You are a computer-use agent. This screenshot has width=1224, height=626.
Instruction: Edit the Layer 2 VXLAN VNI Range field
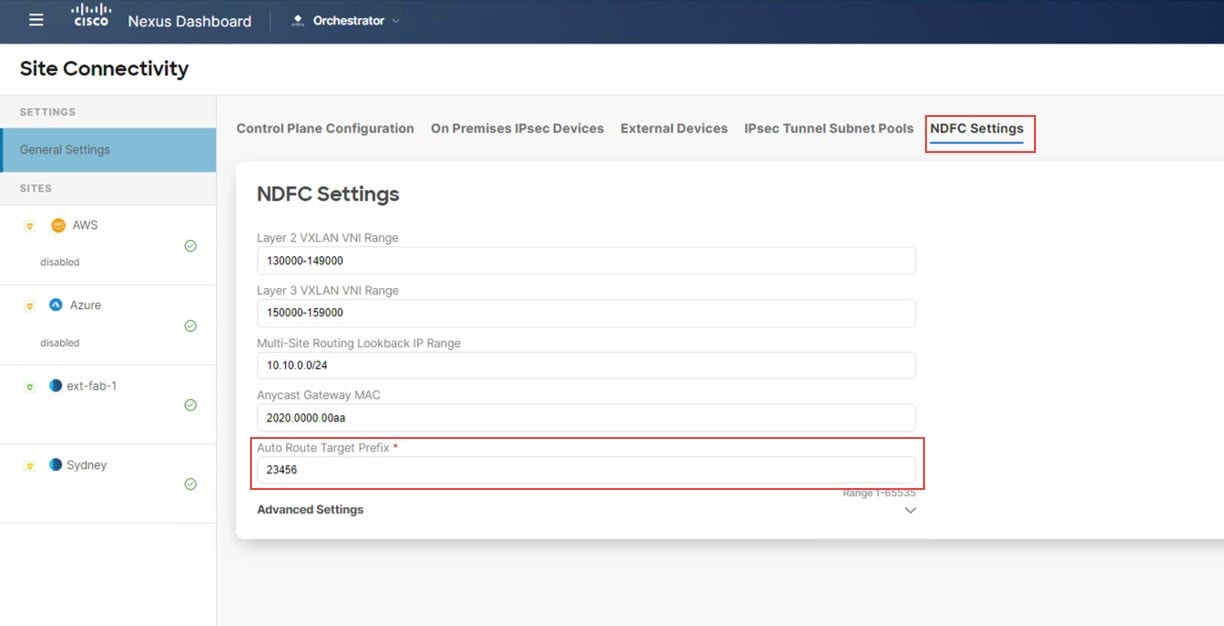(x=586, y=260)
